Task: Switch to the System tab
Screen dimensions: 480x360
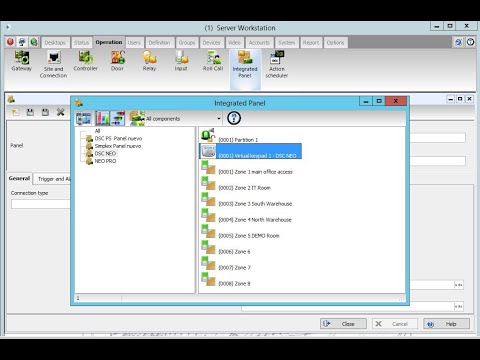Action: click(x=287, y=43)
